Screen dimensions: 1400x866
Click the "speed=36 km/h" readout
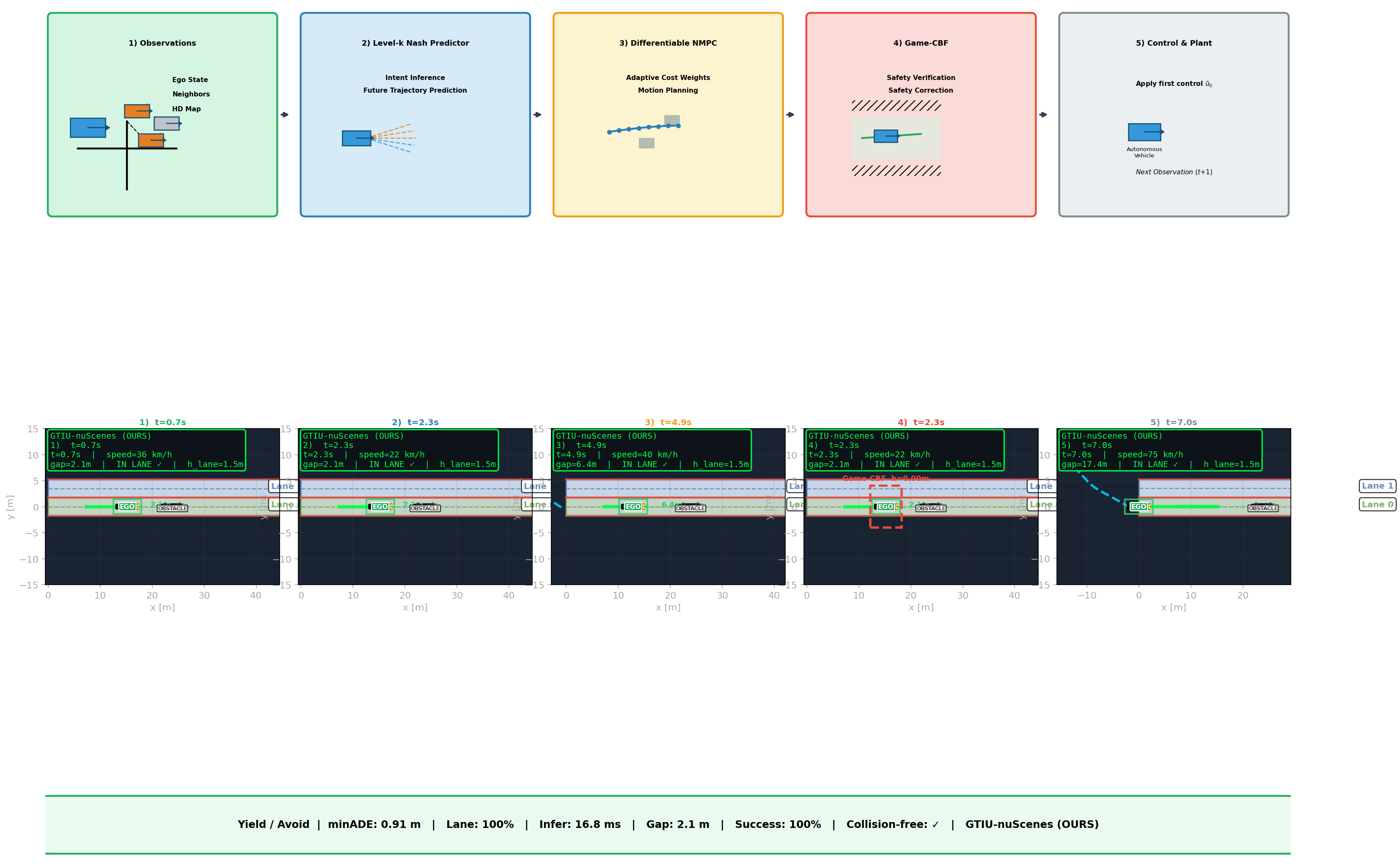point(139,455)
